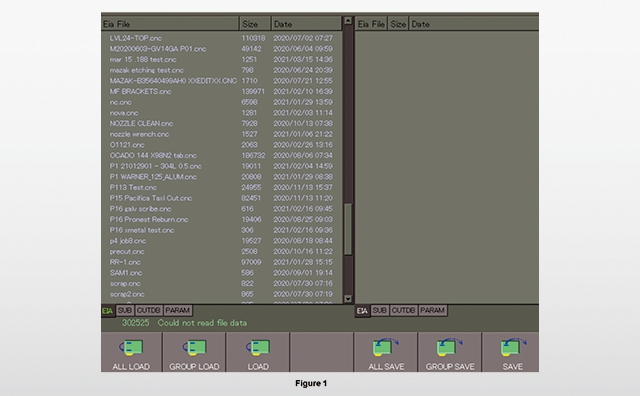Click the ALL SAVE icon button
Image resolution: width=640 pixels, height=396 pixels.
pos(386,352)
